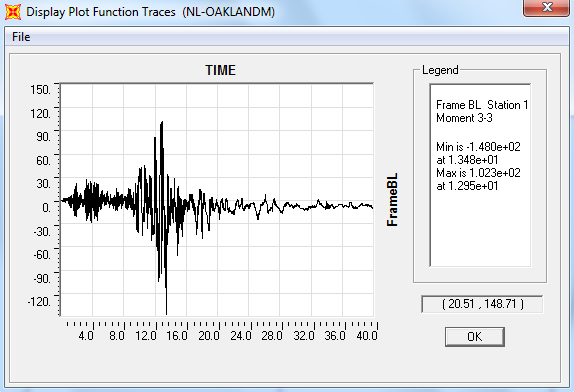Close the Display Plot Function Traces window
The image size is (574, 392).
[x=547, y=7]
